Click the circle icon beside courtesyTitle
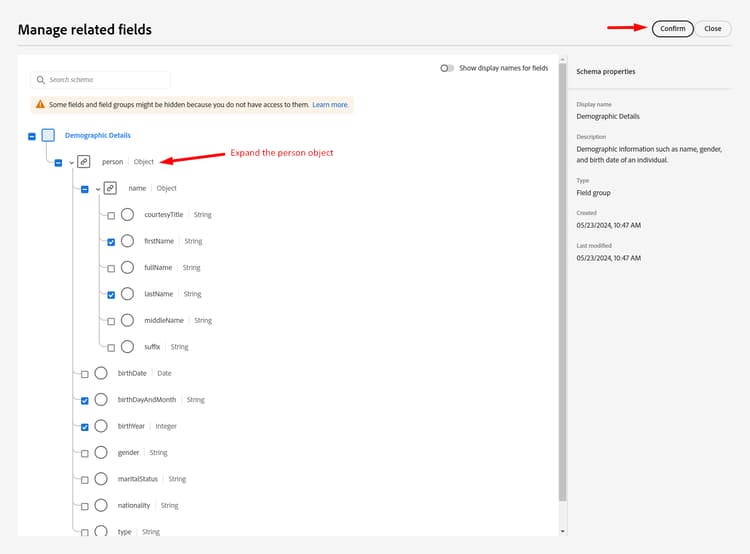The image size is (750, 554). point(127,215)
